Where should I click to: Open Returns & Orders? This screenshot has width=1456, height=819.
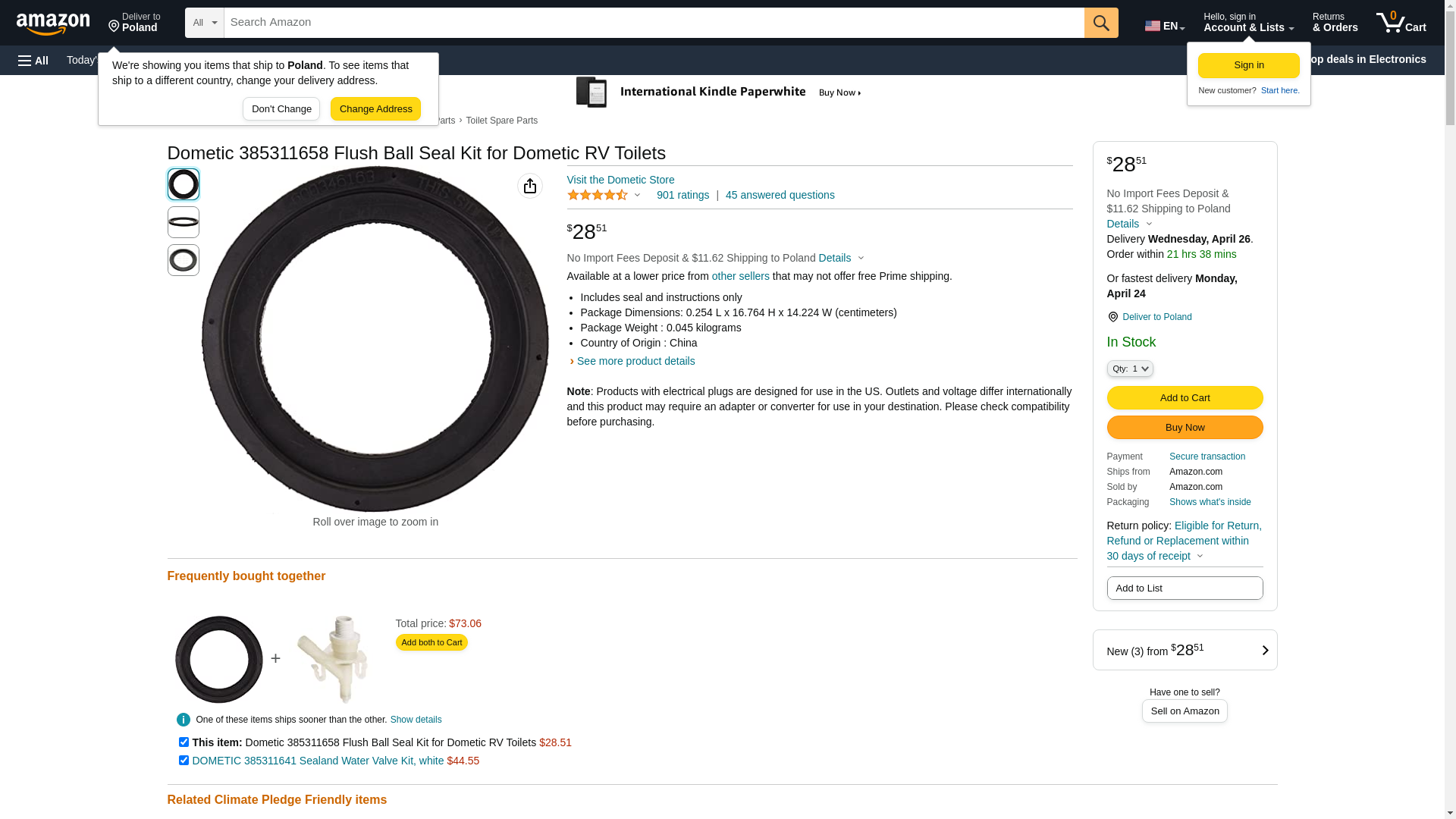1335,23
